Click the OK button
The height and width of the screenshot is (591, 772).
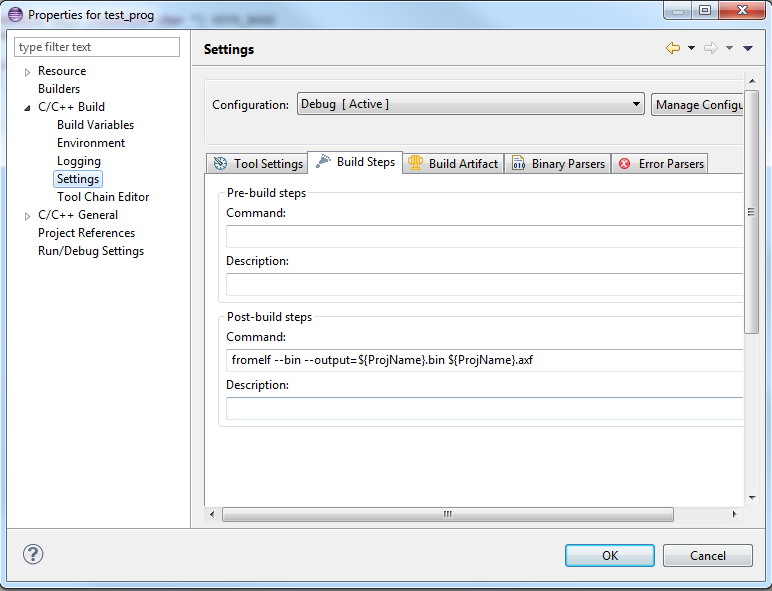(609, 556)
